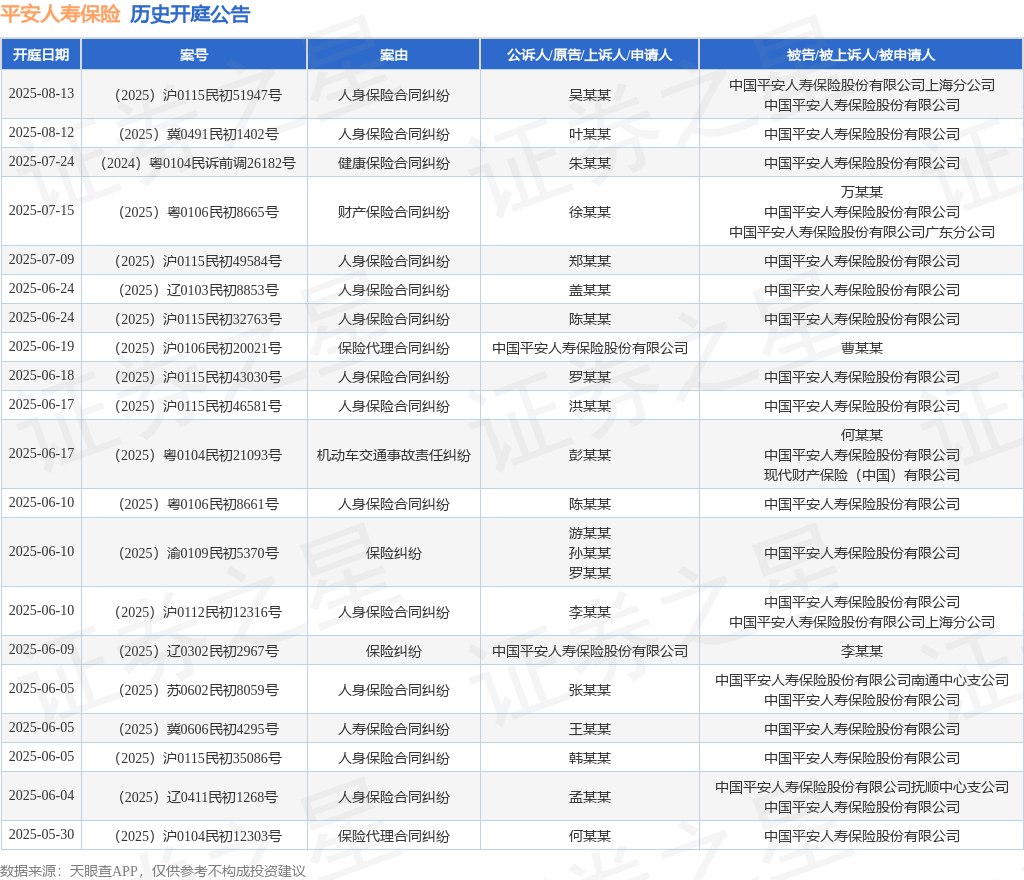The image size is (1024, 880).
Task: Select case number (2025)沪0115民初46581号
Action: [x=198, y=406]
